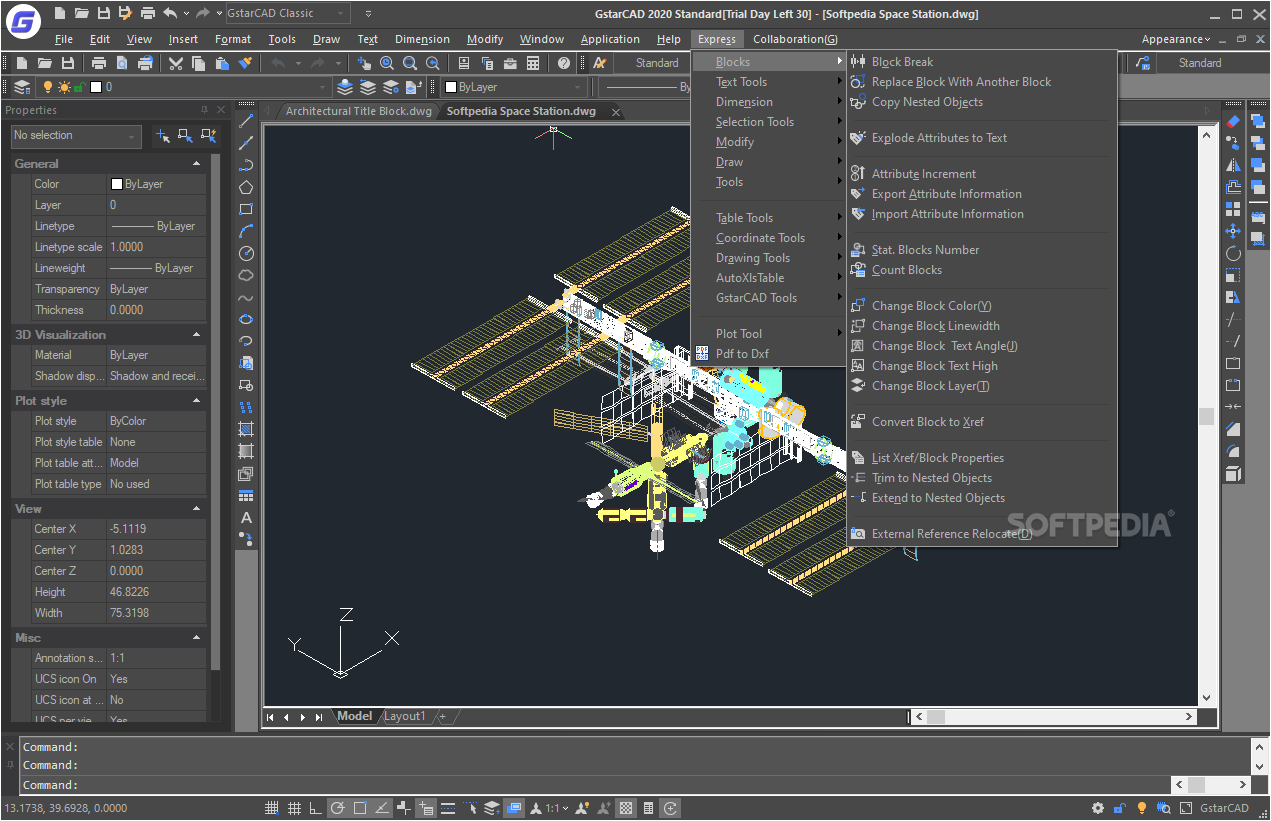Select the Polygon draw tool

246,187
